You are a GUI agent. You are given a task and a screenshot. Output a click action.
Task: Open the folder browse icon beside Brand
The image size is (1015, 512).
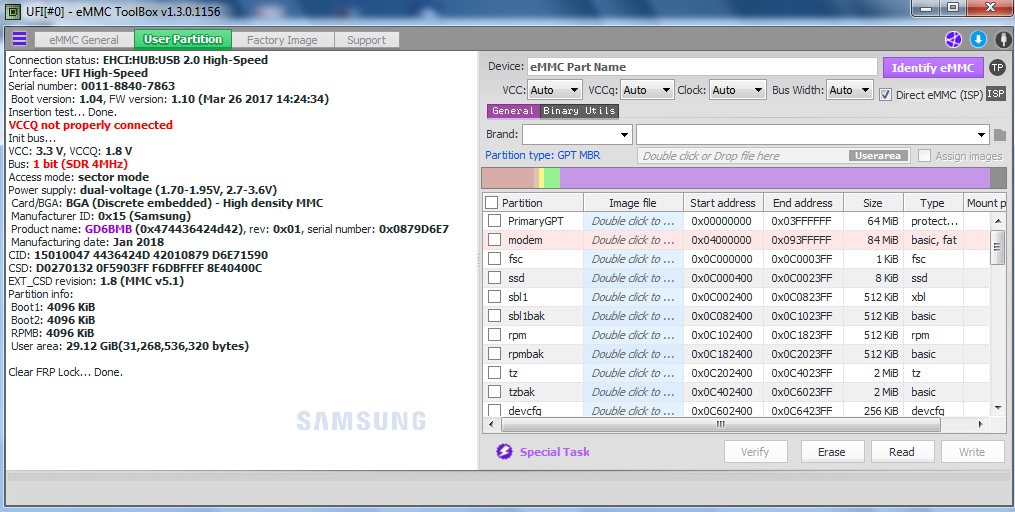pos(1000,135)
